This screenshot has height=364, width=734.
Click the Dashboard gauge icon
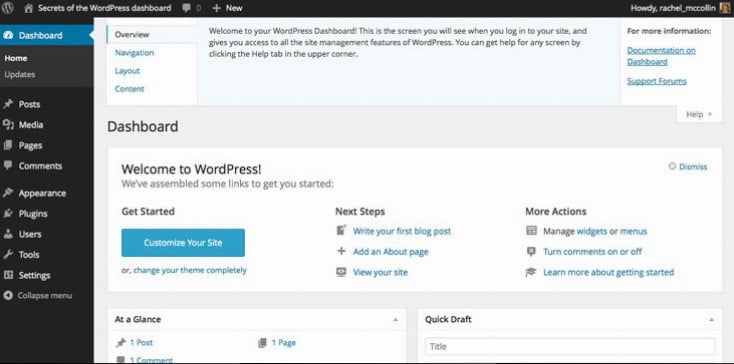point(8,35)
